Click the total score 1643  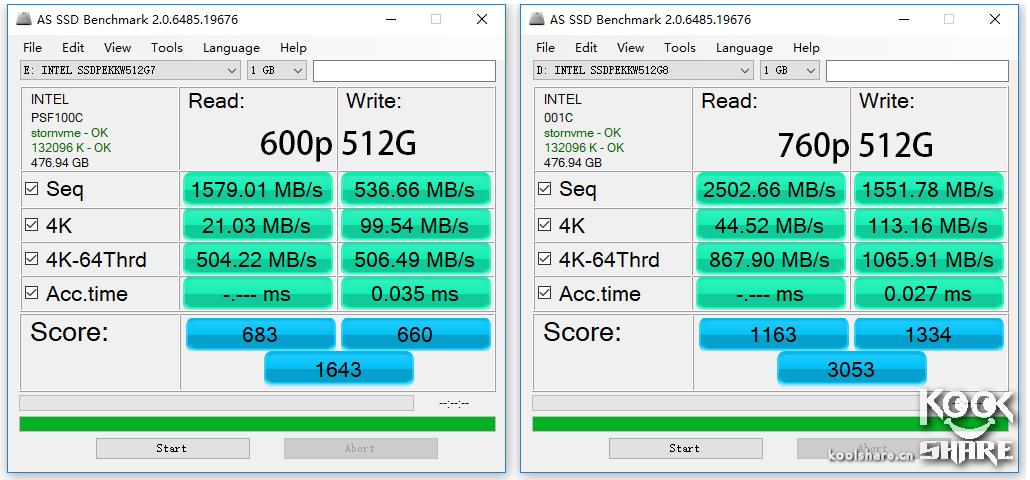click(x=338, y=368)
